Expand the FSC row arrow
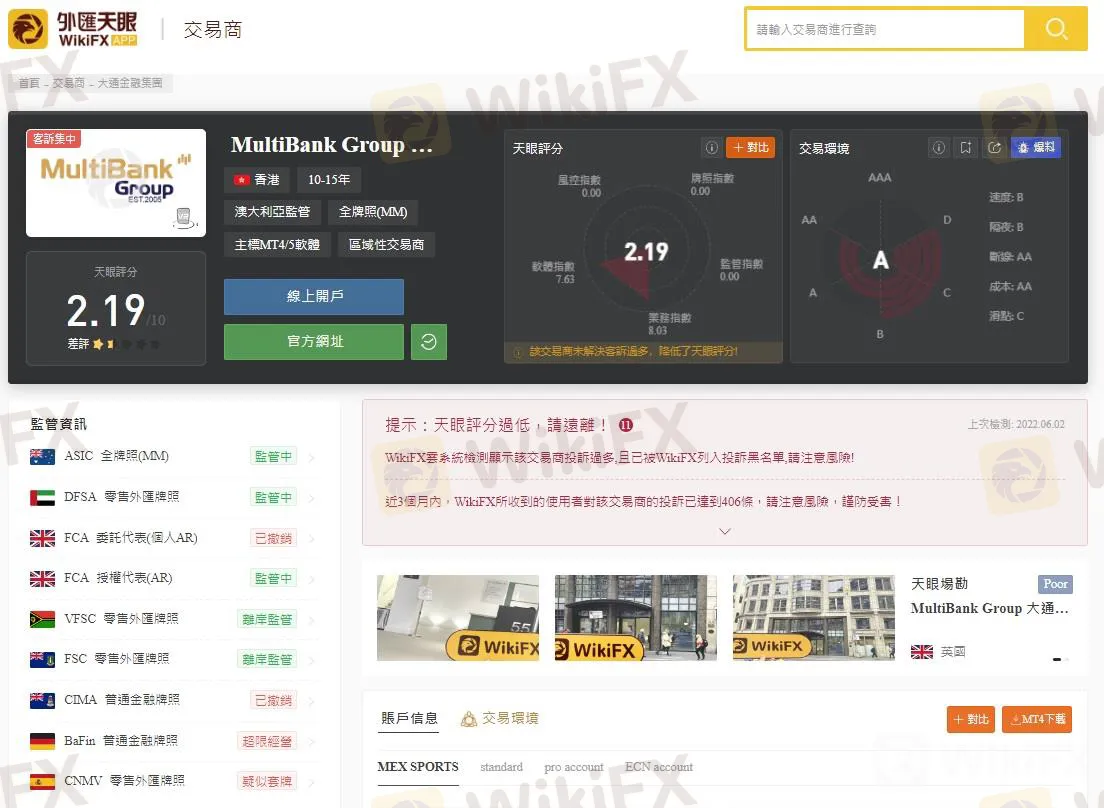 point(311,661)
